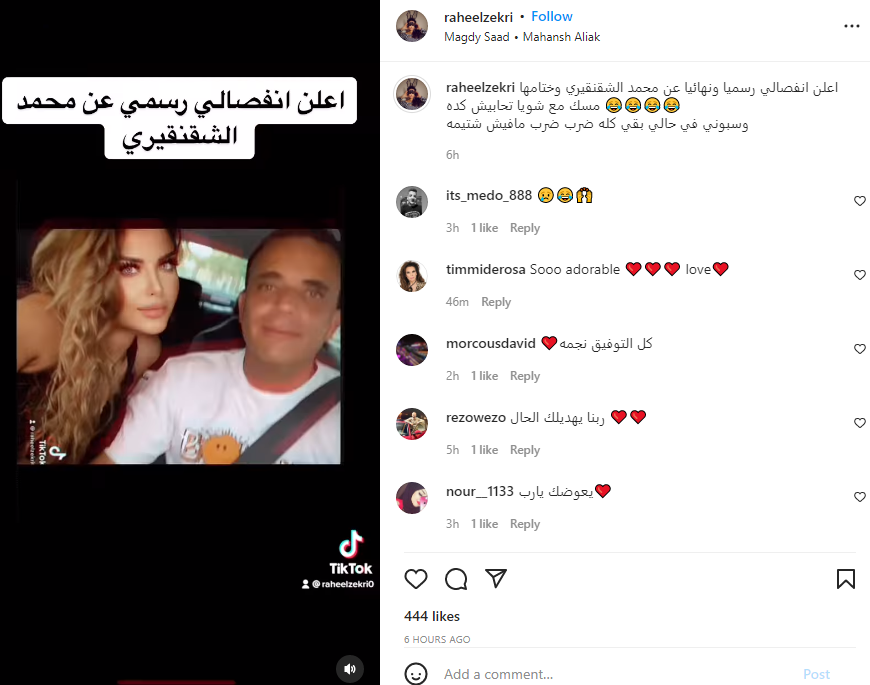This screenshot has height=685, width=870.
Task: Open the emoji picker smiley icon
Action: pyautogui.click(x=416, y=674)
